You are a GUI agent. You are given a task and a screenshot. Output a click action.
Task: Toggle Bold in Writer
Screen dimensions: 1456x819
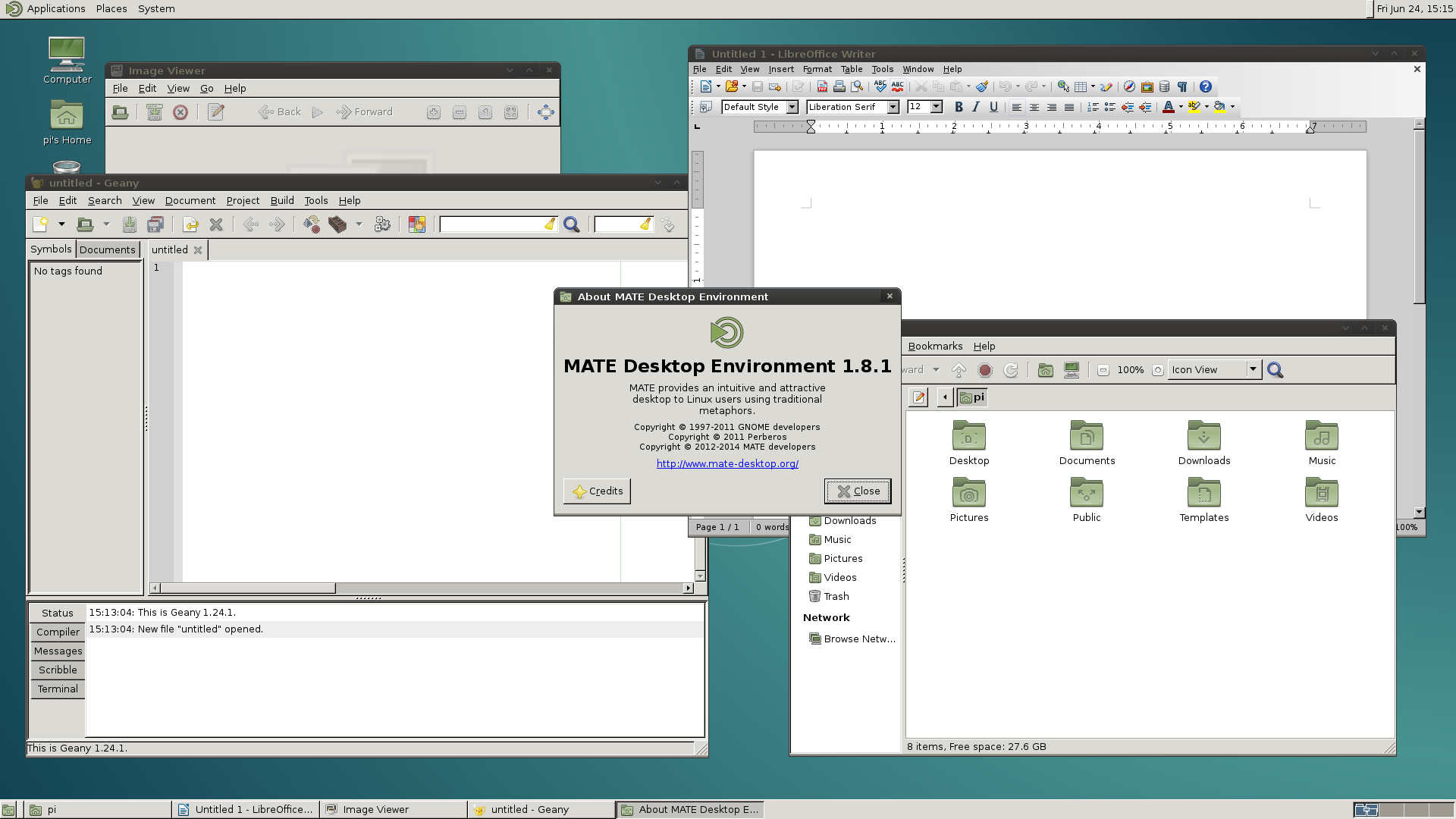point(959,107)
